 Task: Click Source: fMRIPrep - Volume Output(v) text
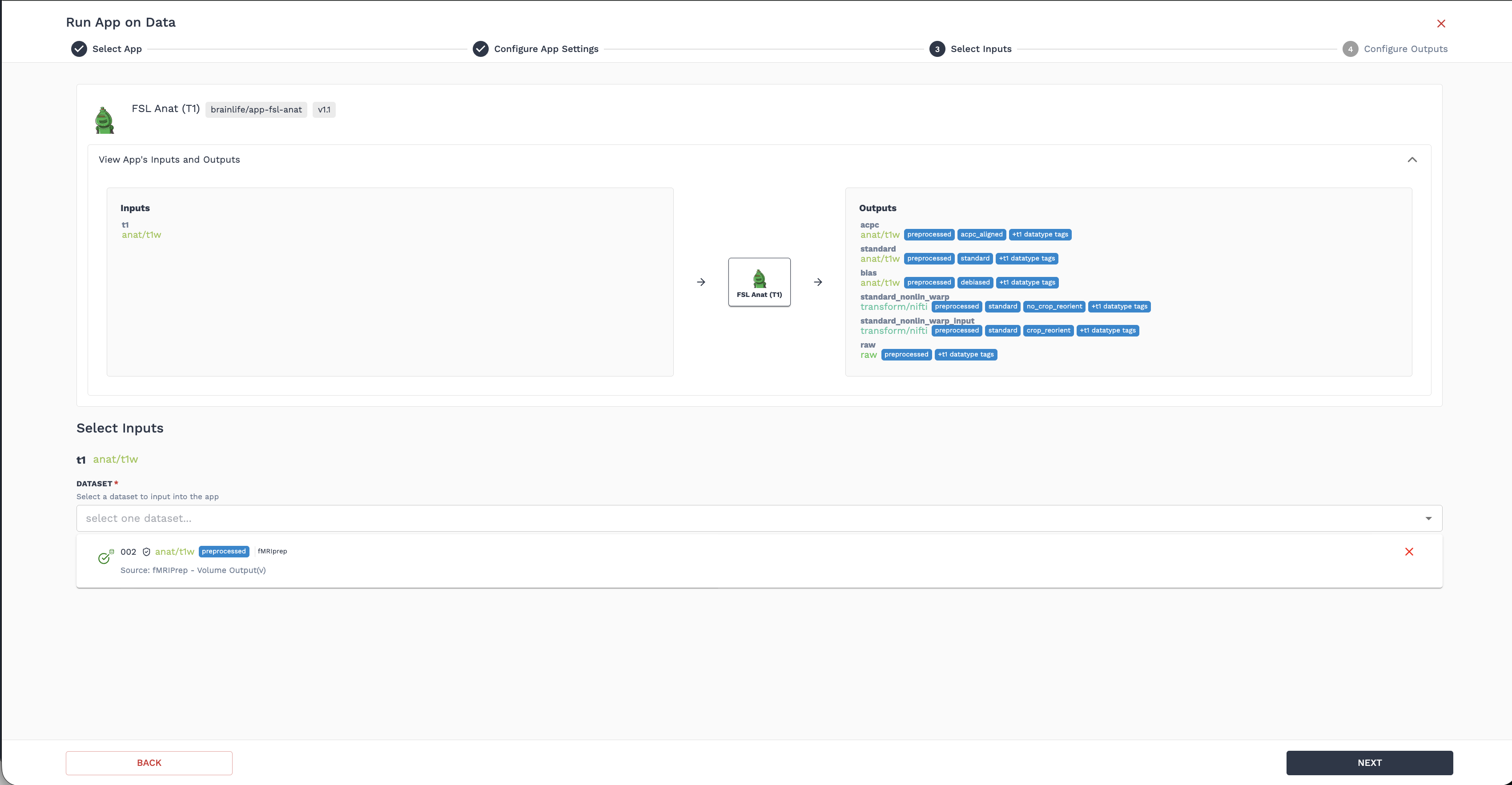[193, 570]
